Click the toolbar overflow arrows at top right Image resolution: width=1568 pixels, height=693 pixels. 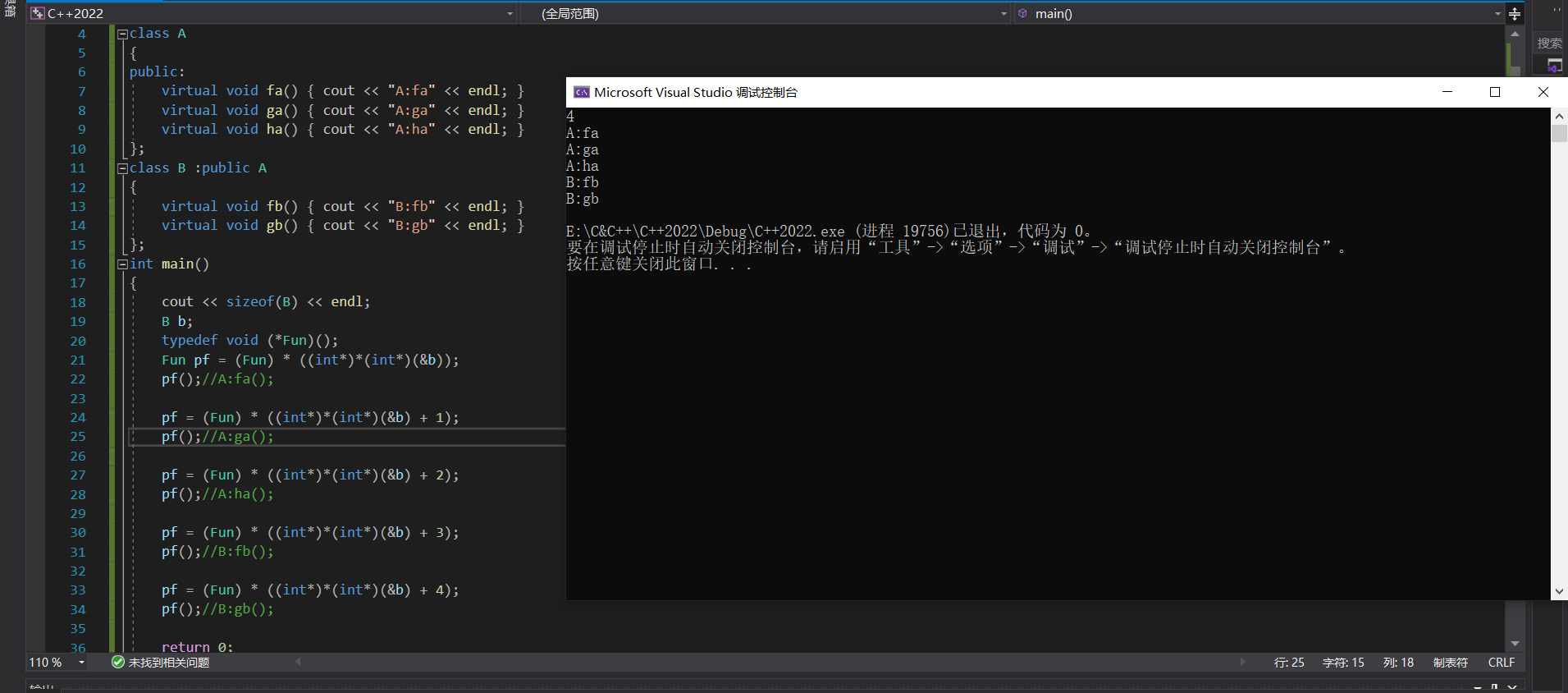(1557, 10)
